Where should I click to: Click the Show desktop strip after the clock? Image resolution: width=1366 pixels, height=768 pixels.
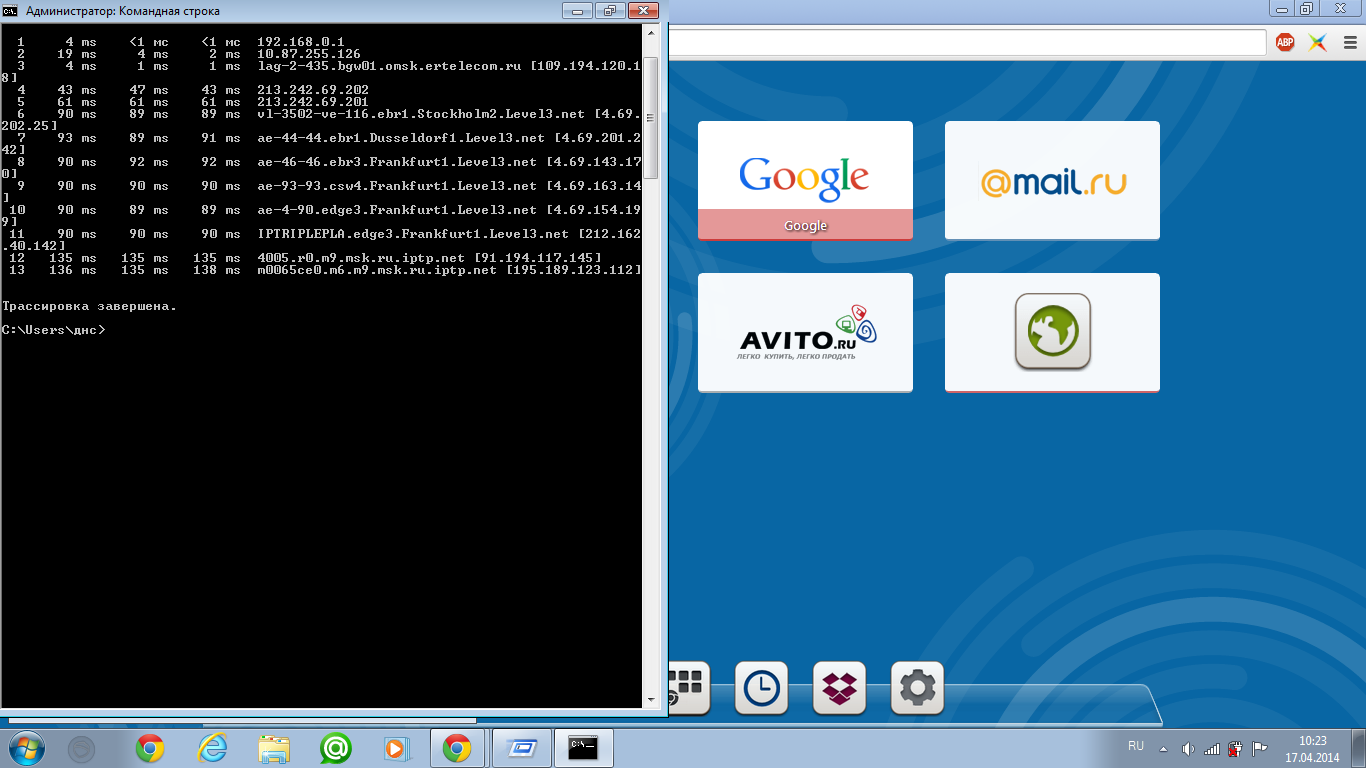1359,748
